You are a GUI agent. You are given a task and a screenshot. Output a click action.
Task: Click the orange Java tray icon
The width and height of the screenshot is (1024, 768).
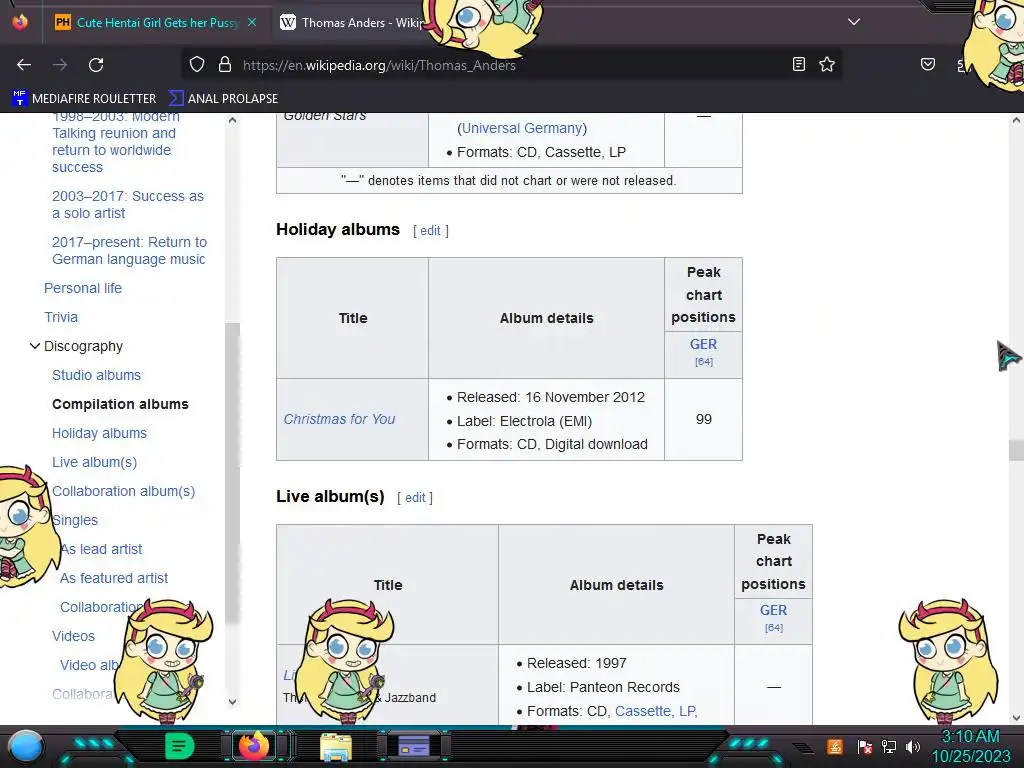click(x=835, y=746)
